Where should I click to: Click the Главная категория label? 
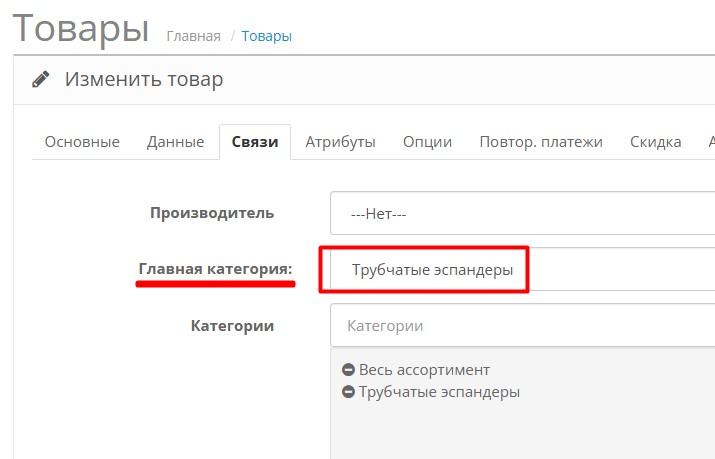(x=215, y=269)
